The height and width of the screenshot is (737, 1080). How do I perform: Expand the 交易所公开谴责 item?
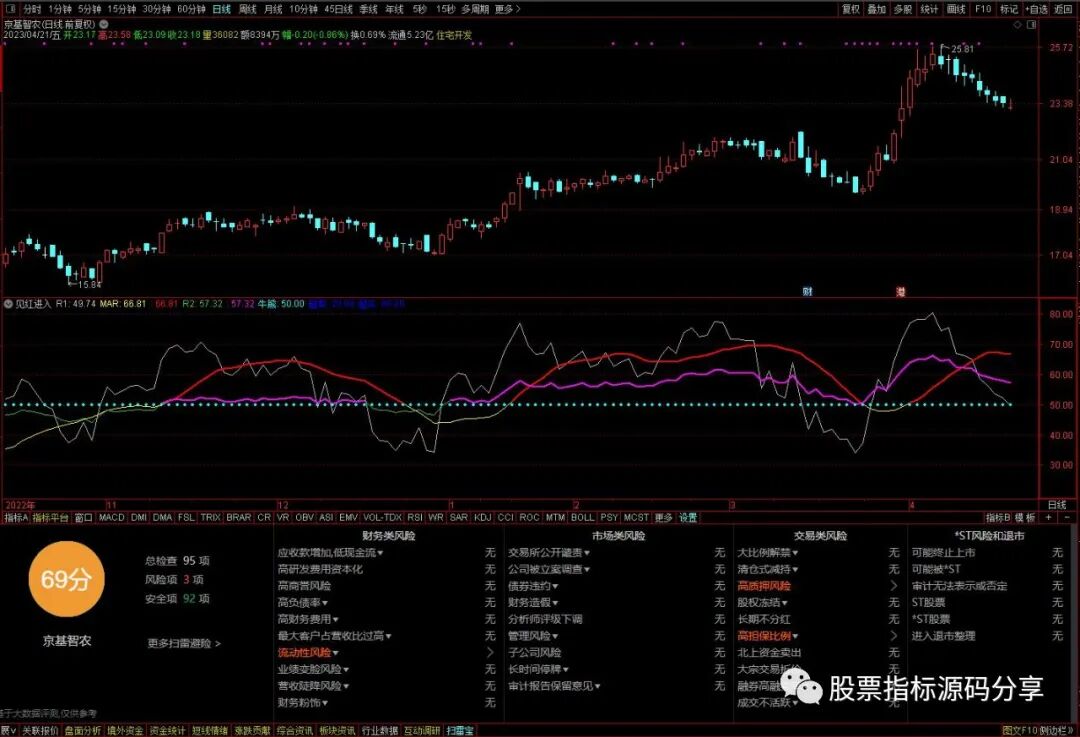549,552
